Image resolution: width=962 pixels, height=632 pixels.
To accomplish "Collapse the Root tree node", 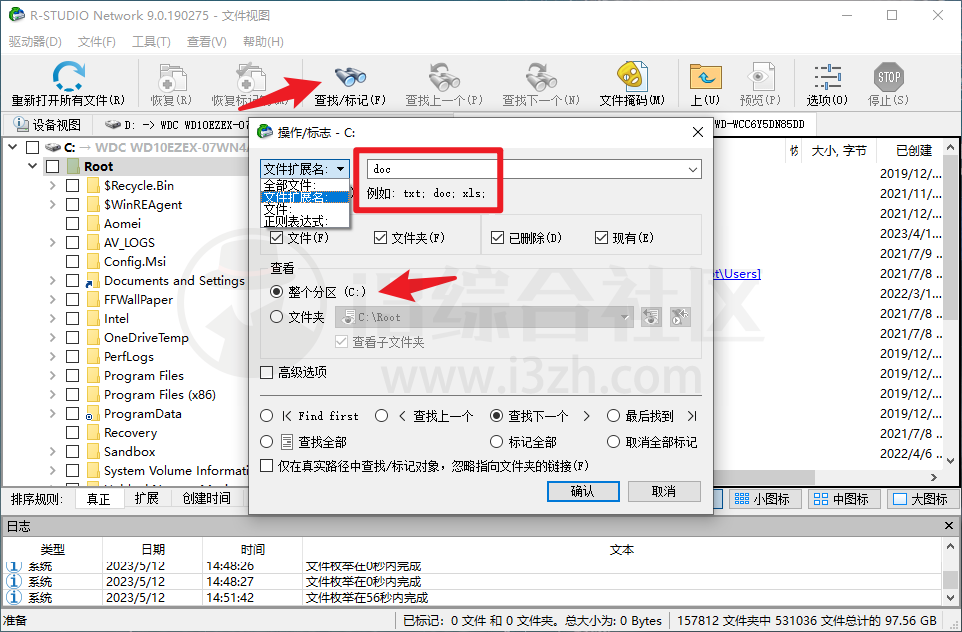I will (33, 166).
